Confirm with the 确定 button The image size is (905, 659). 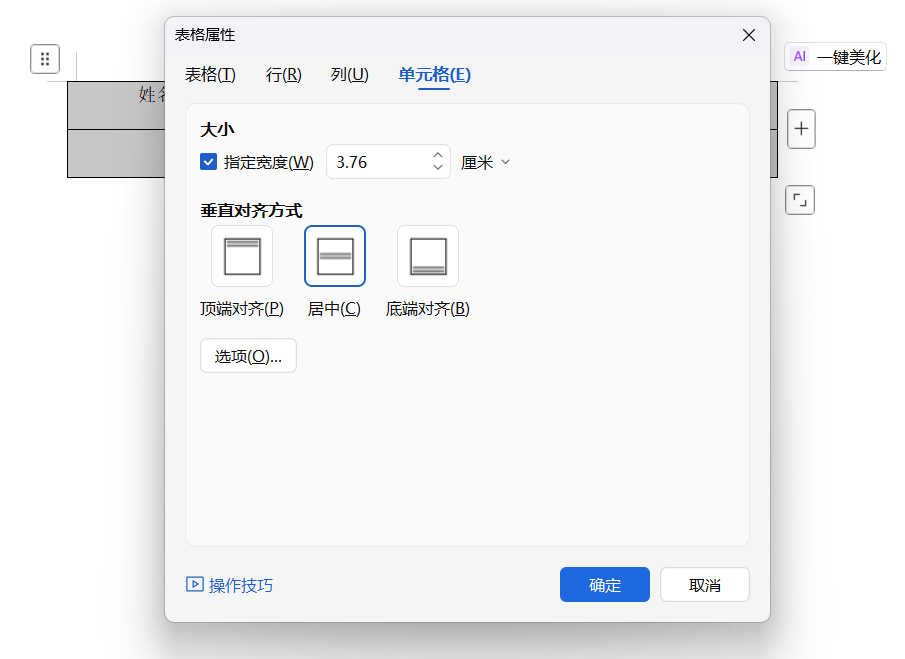click(605, 585)
